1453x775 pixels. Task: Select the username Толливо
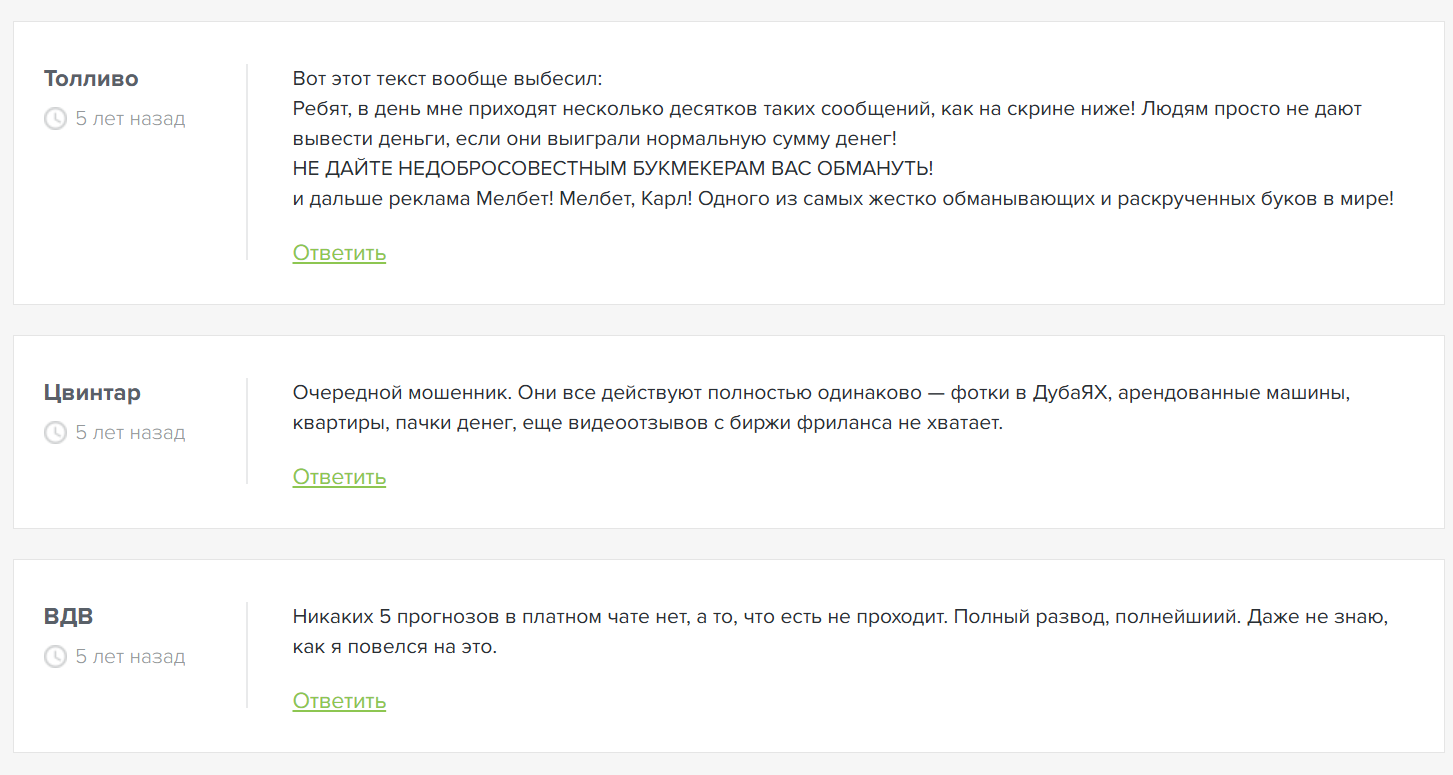(x=91, y=79)
